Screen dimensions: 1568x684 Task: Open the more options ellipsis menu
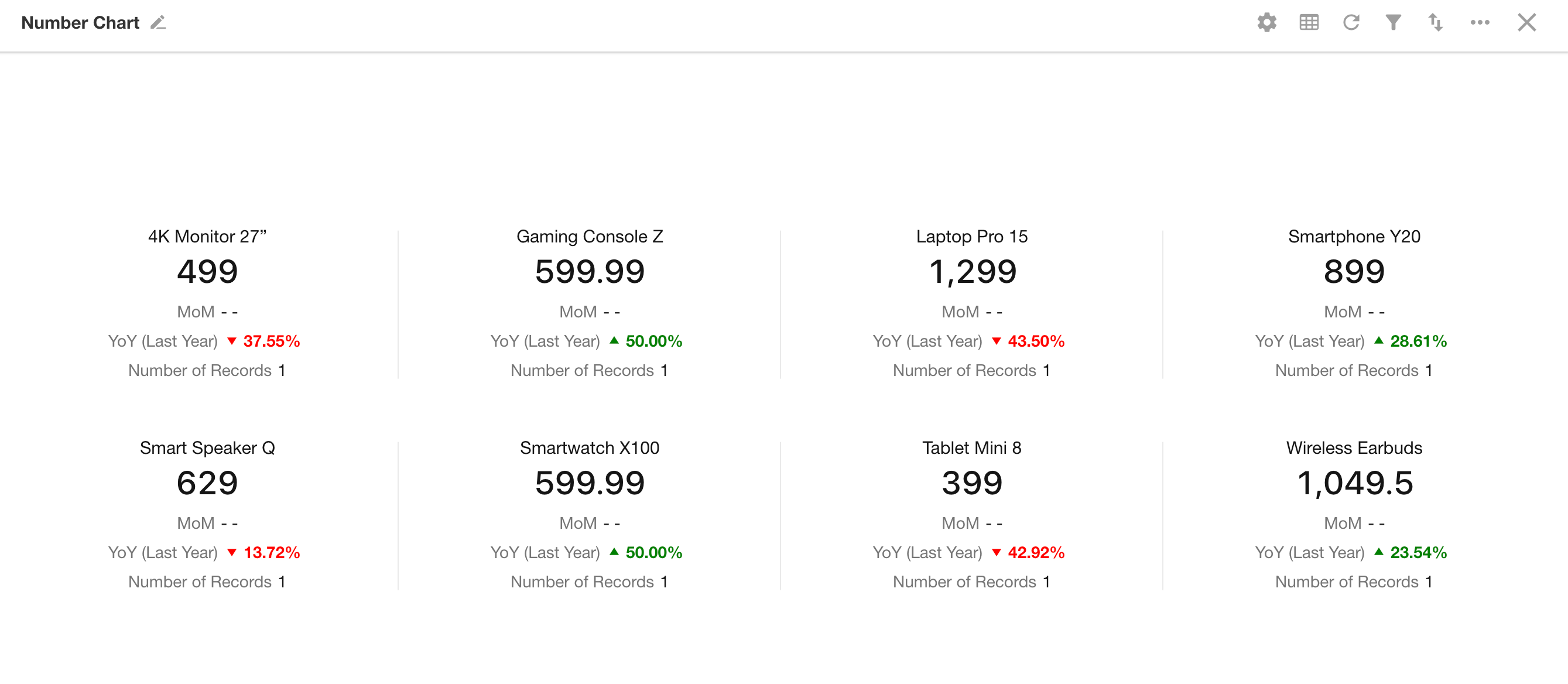coord(1480,23)
